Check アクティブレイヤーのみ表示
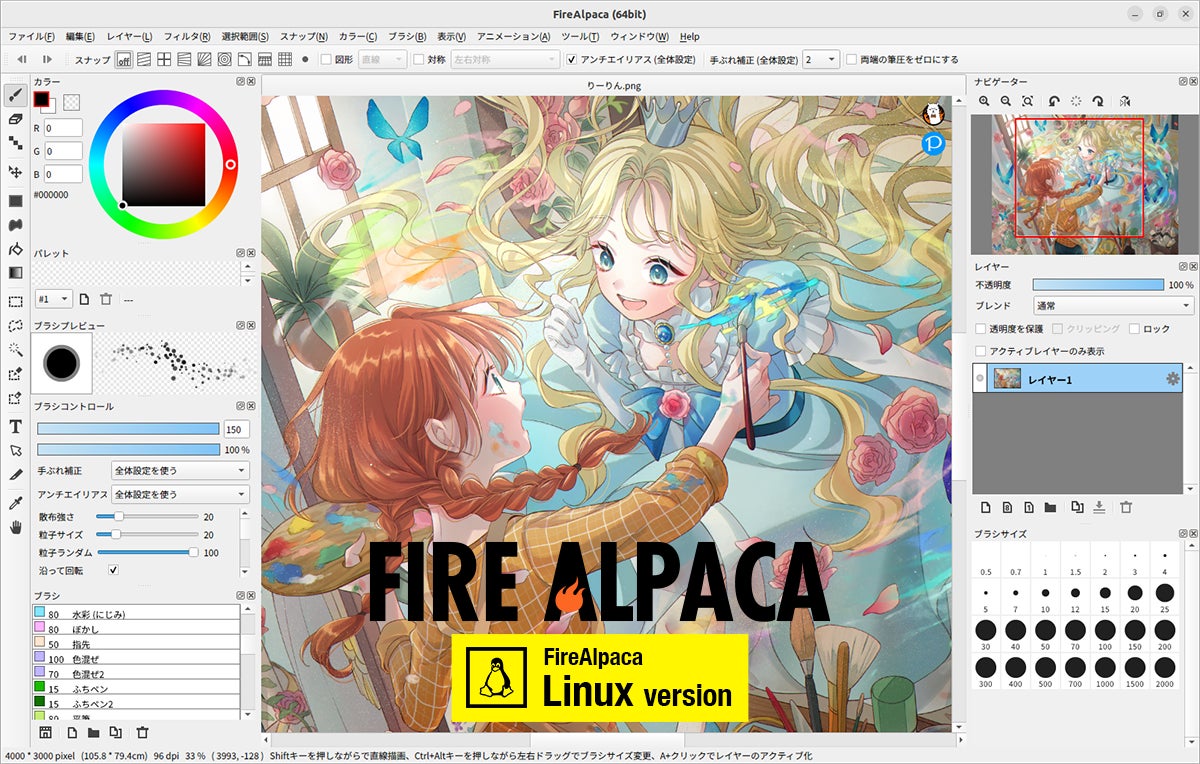 coord(981,351)
